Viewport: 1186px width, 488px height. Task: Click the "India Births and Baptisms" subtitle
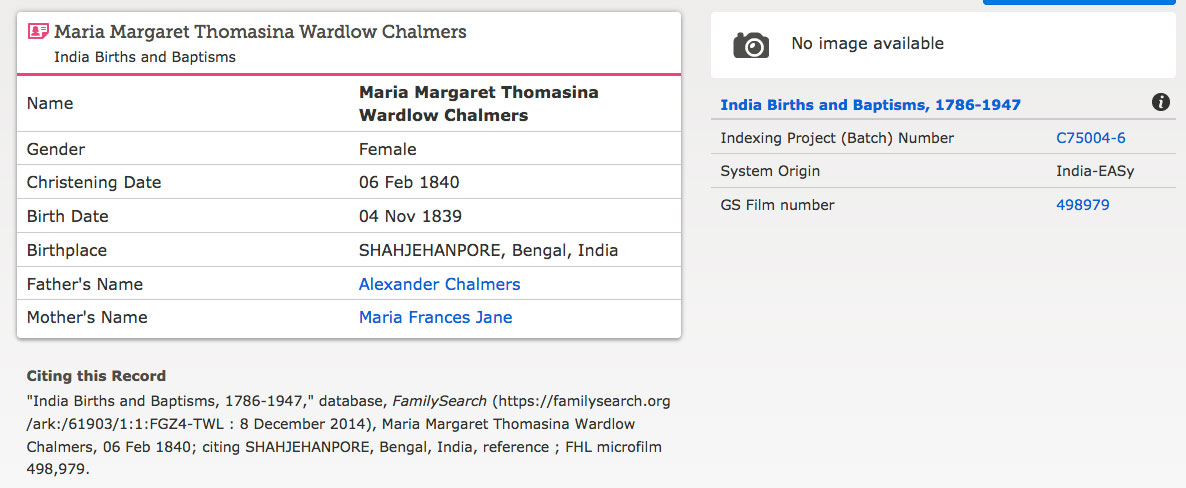145,57
